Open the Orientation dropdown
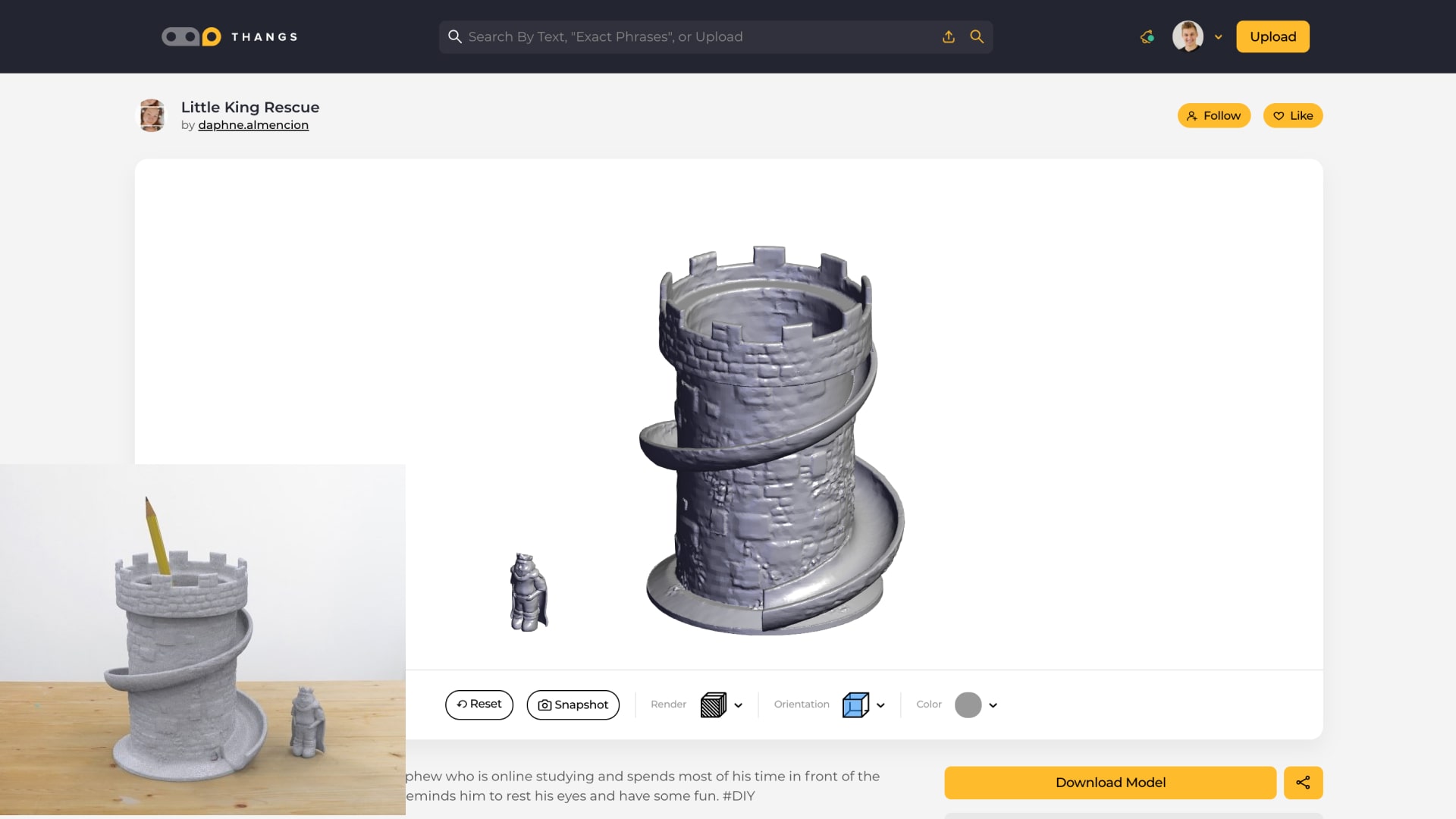 881,704
